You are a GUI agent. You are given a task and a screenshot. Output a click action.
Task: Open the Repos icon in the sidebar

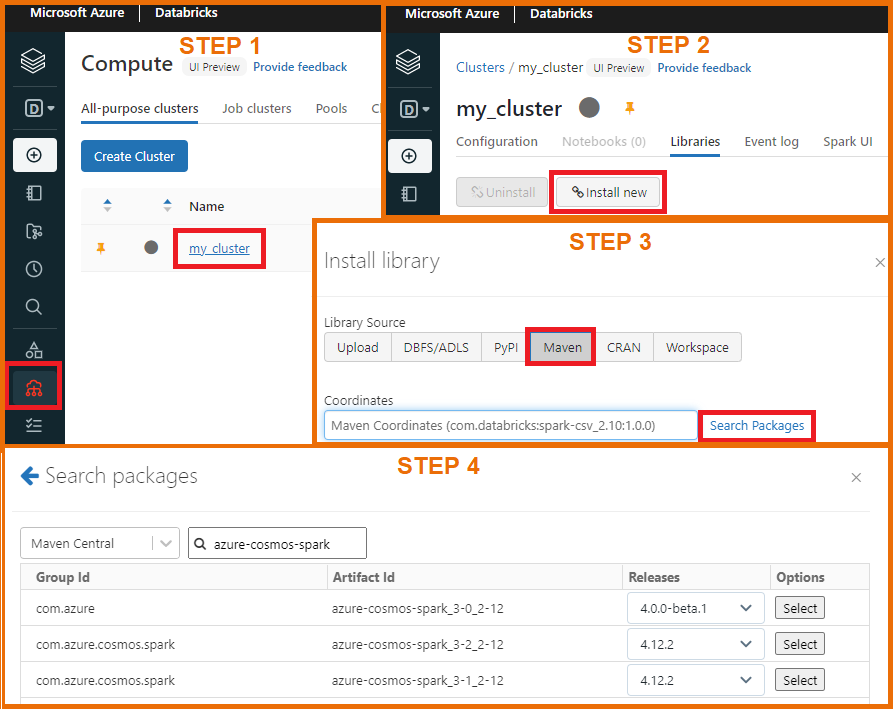click(34, 231)
